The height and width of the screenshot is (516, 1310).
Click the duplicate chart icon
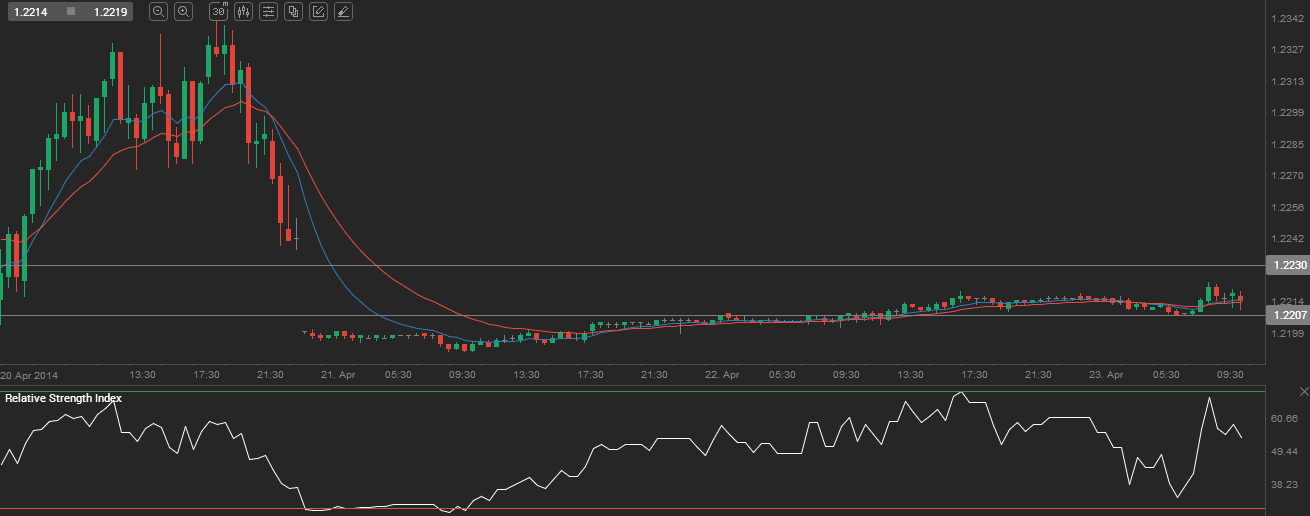pyautogui.click(x=293, y=12)
